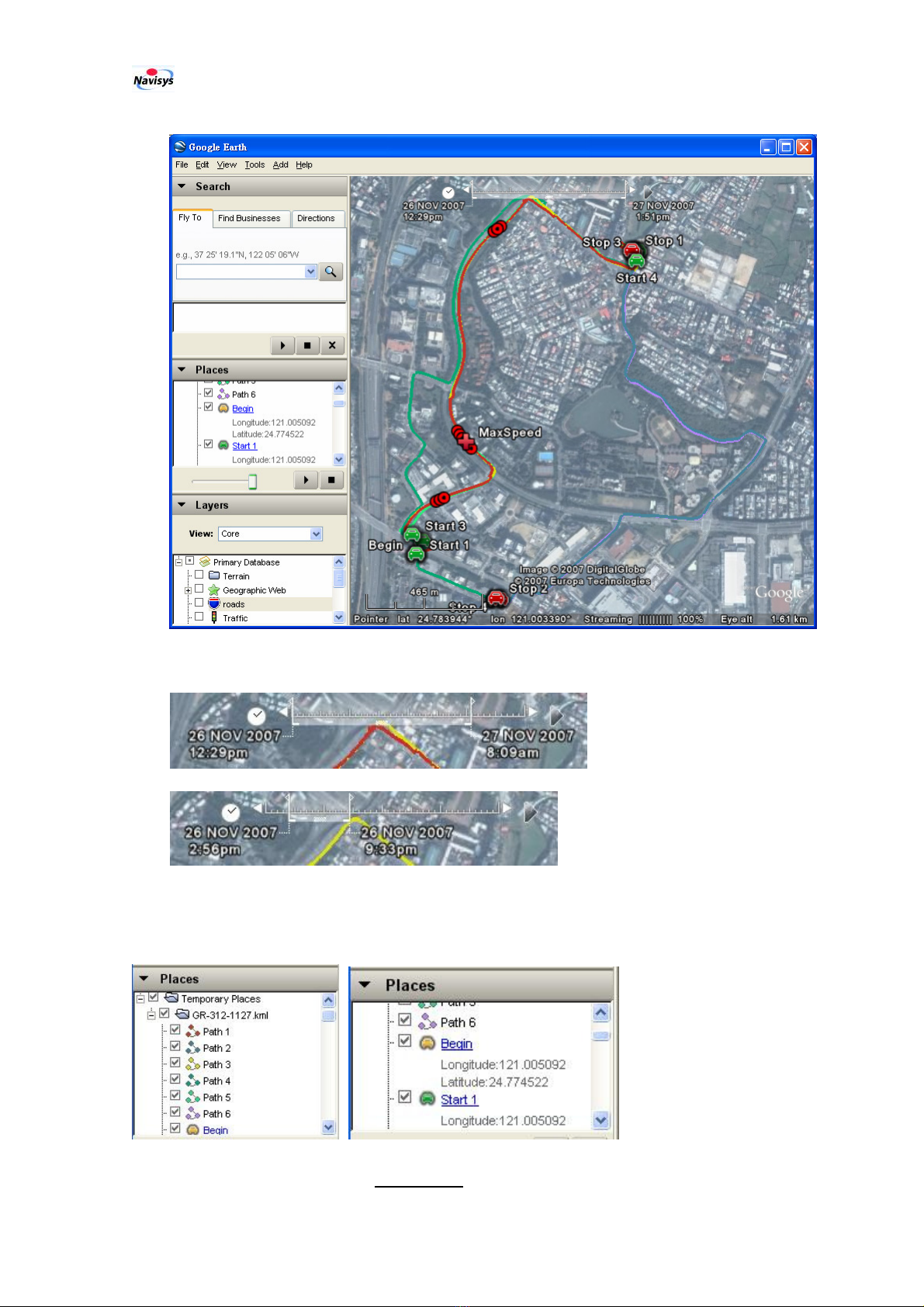
Task: Open the Fly To address dropdown arrow
Action: (311, 271)
